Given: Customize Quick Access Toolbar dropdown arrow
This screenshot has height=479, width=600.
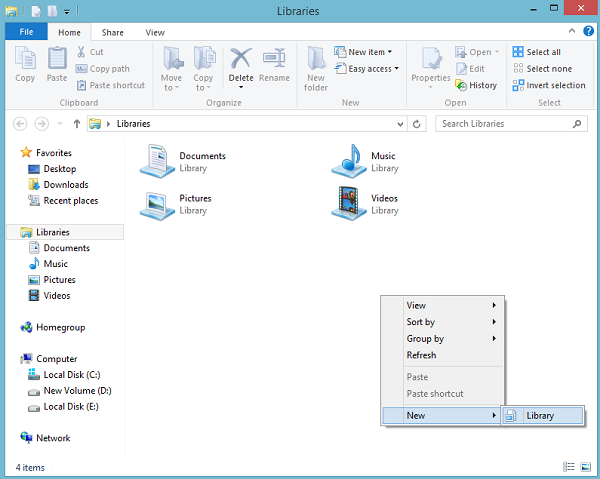Looking at the screenshot, I should tap(67, 12).
